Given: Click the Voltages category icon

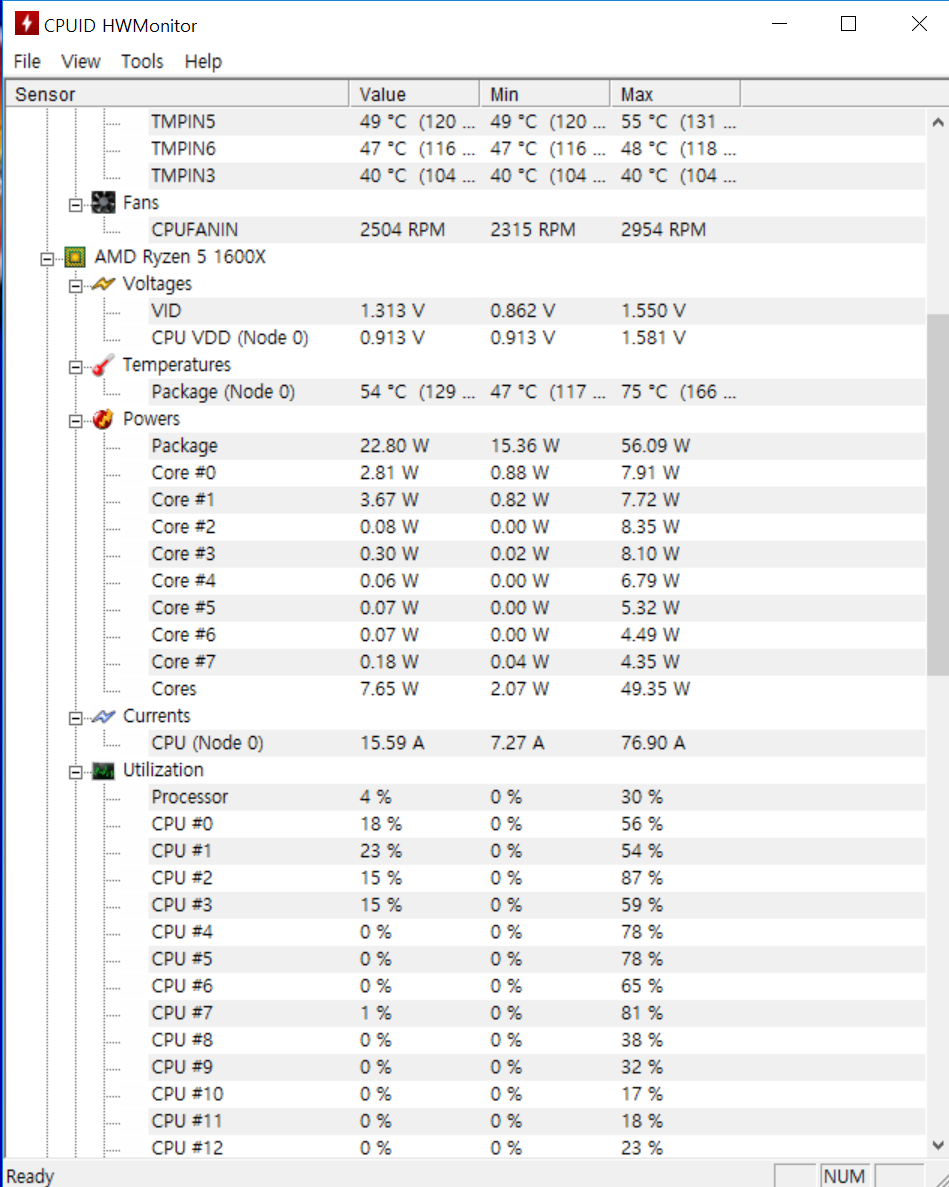Looking at the screenshot, I should [103, 284].
